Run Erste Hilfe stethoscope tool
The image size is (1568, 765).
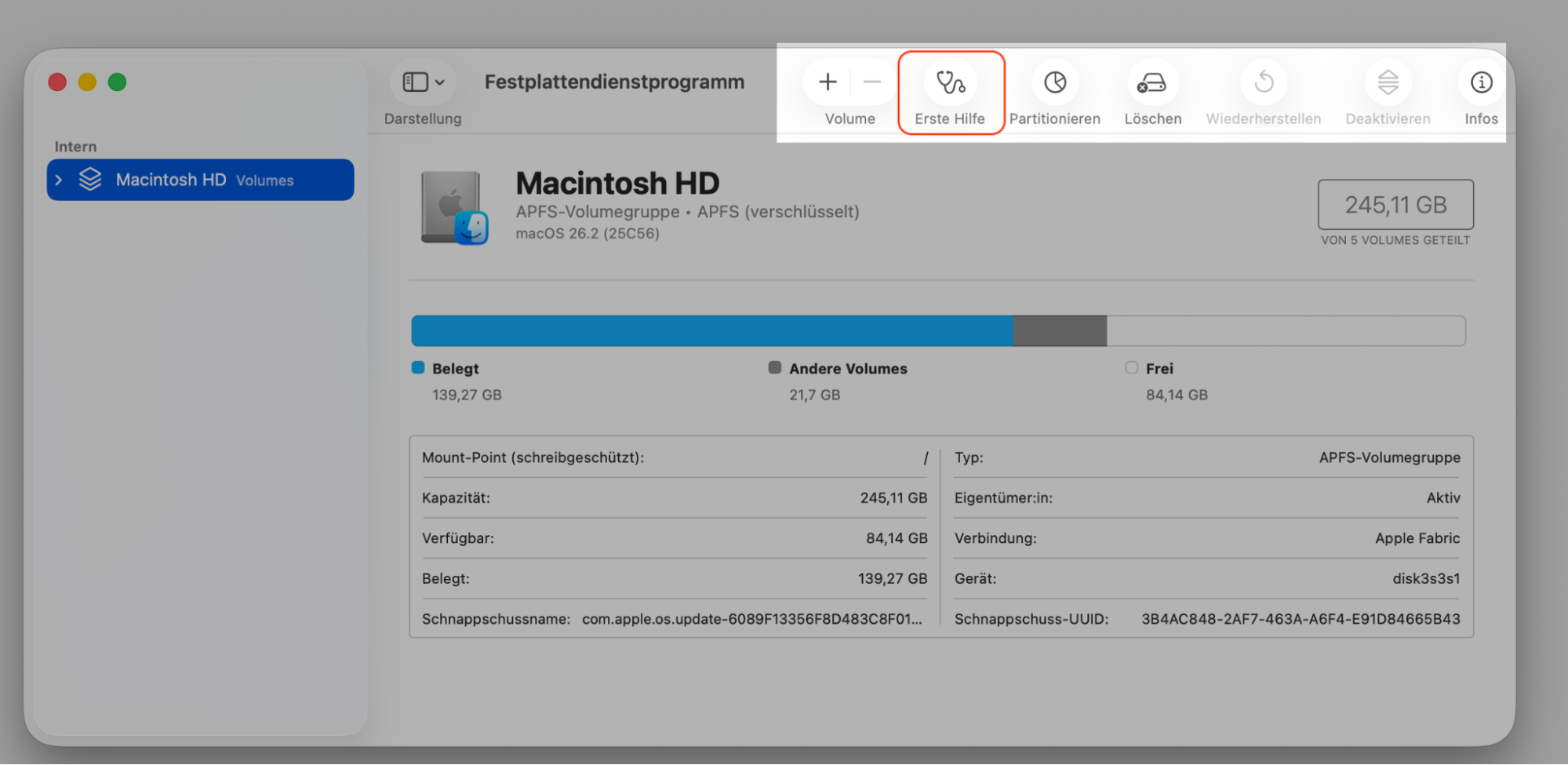click(x=951, y=82)
